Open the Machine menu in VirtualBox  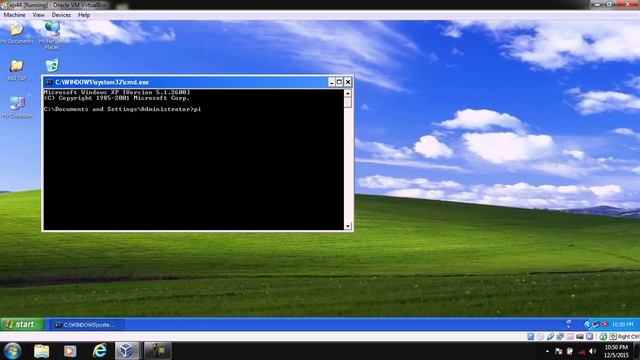point(14,15)
